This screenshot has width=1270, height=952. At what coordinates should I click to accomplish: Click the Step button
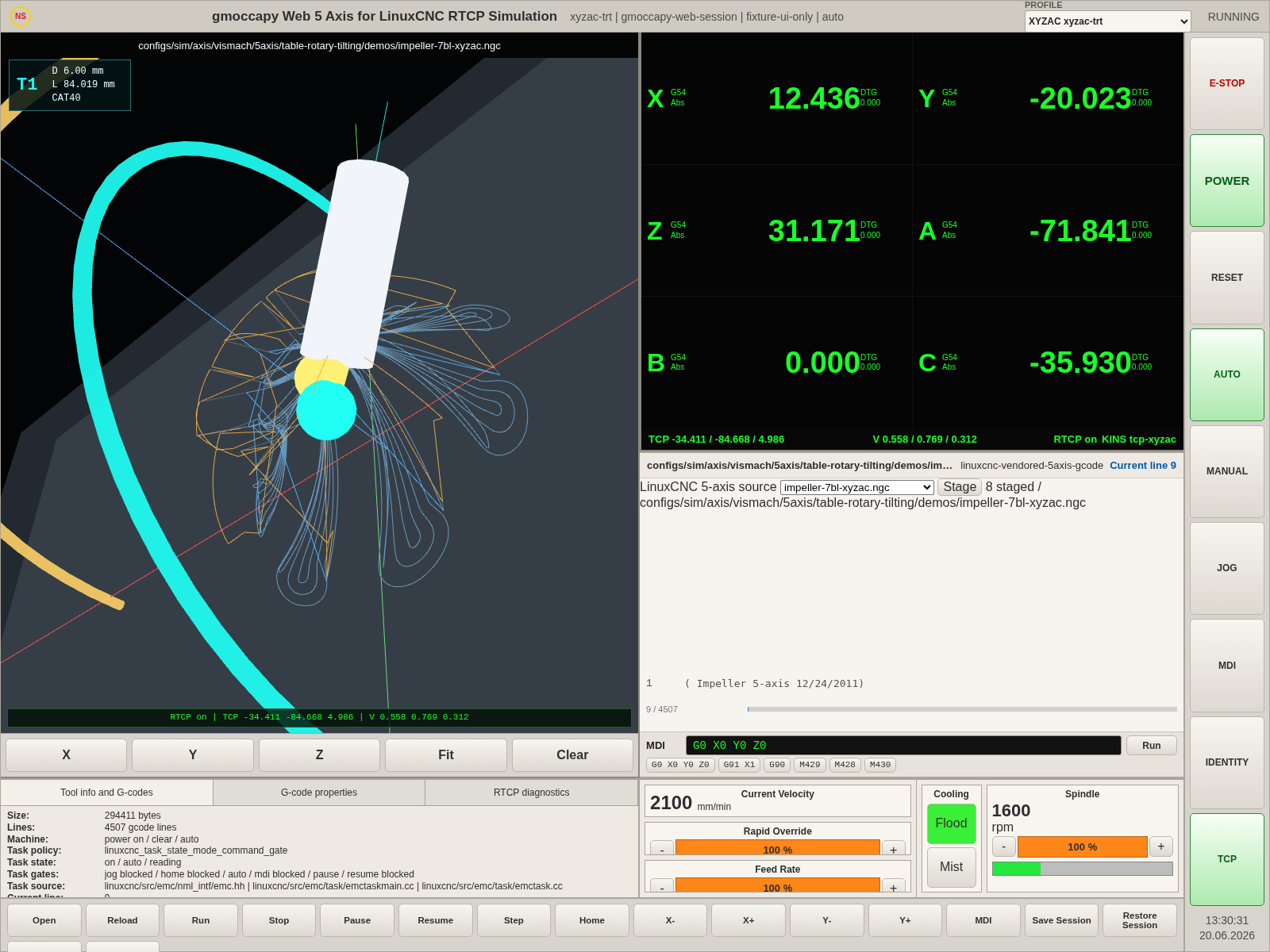pyautogui.click(x=514, y=920)
